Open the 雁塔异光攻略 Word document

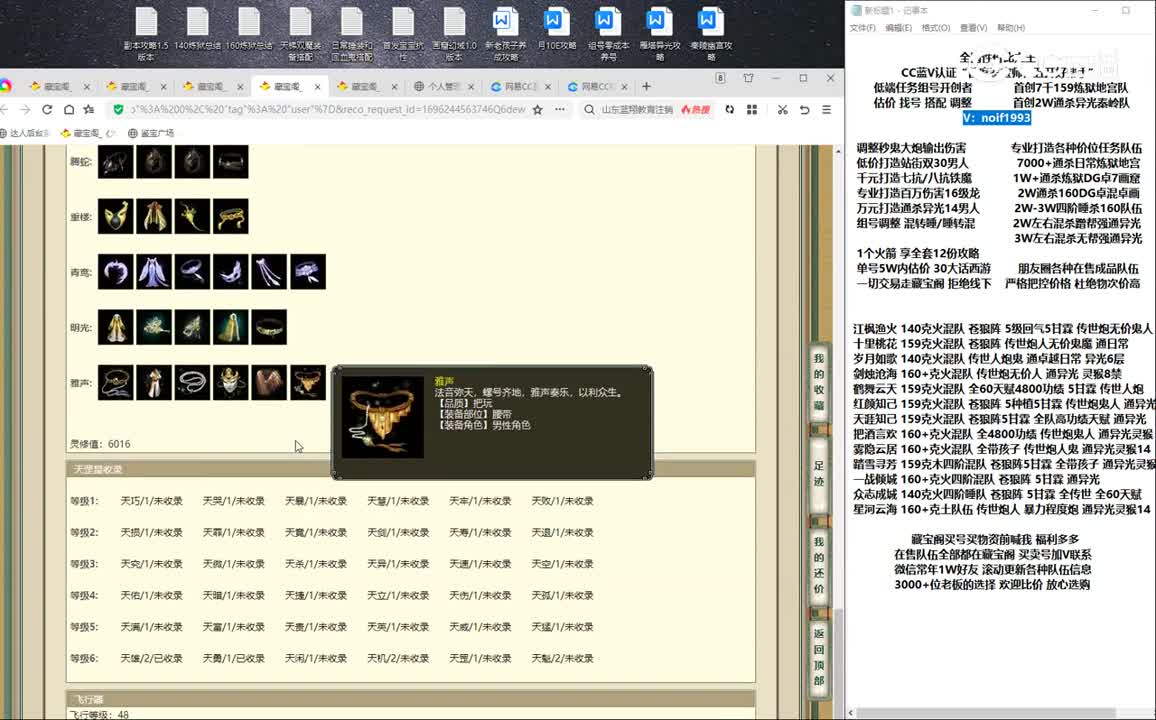[x=660, y=34]
